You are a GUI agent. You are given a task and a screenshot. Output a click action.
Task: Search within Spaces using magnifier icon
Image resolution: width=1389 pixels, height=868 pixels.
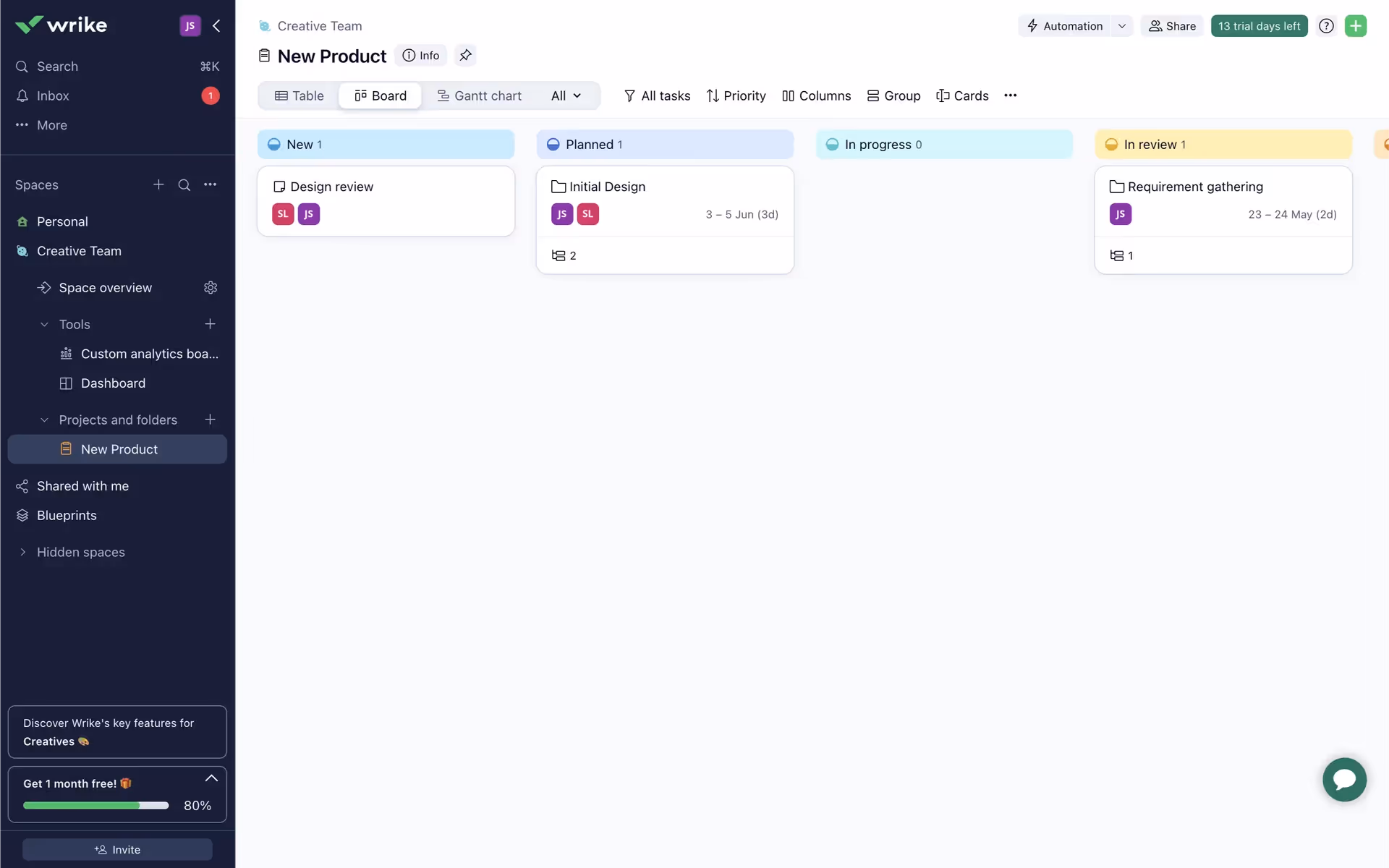(184, 185)
